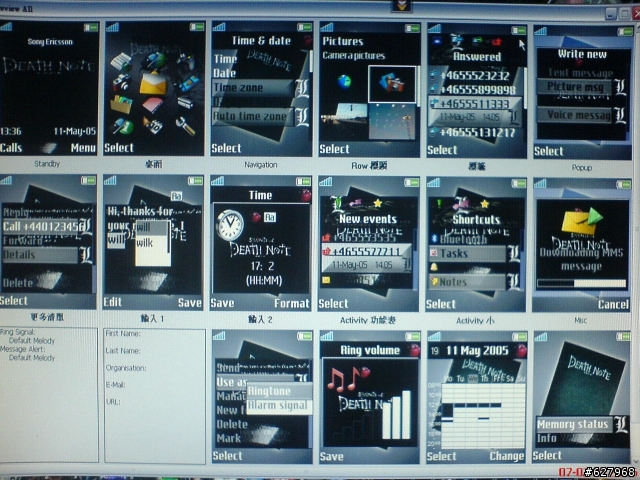Click the envelope MMS download icon
The width and height of the screenshot is (640, 480).
[582, 221]
